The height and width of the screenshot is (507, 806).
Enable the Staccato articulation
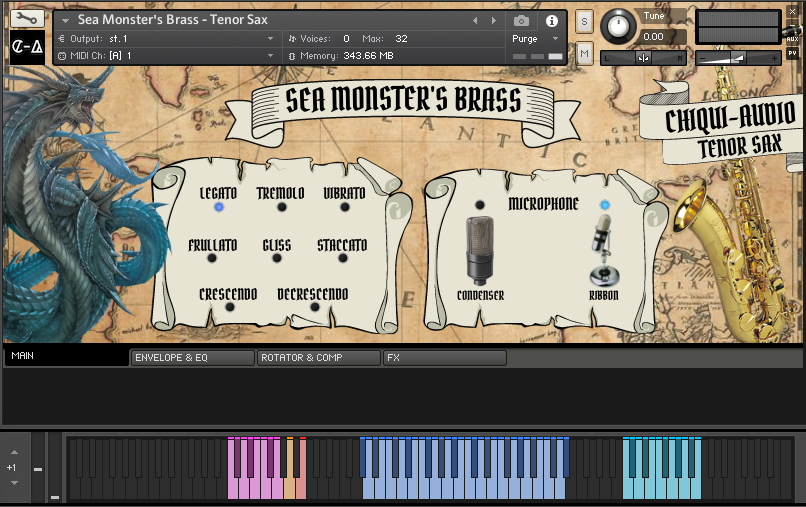click(343, 258)
